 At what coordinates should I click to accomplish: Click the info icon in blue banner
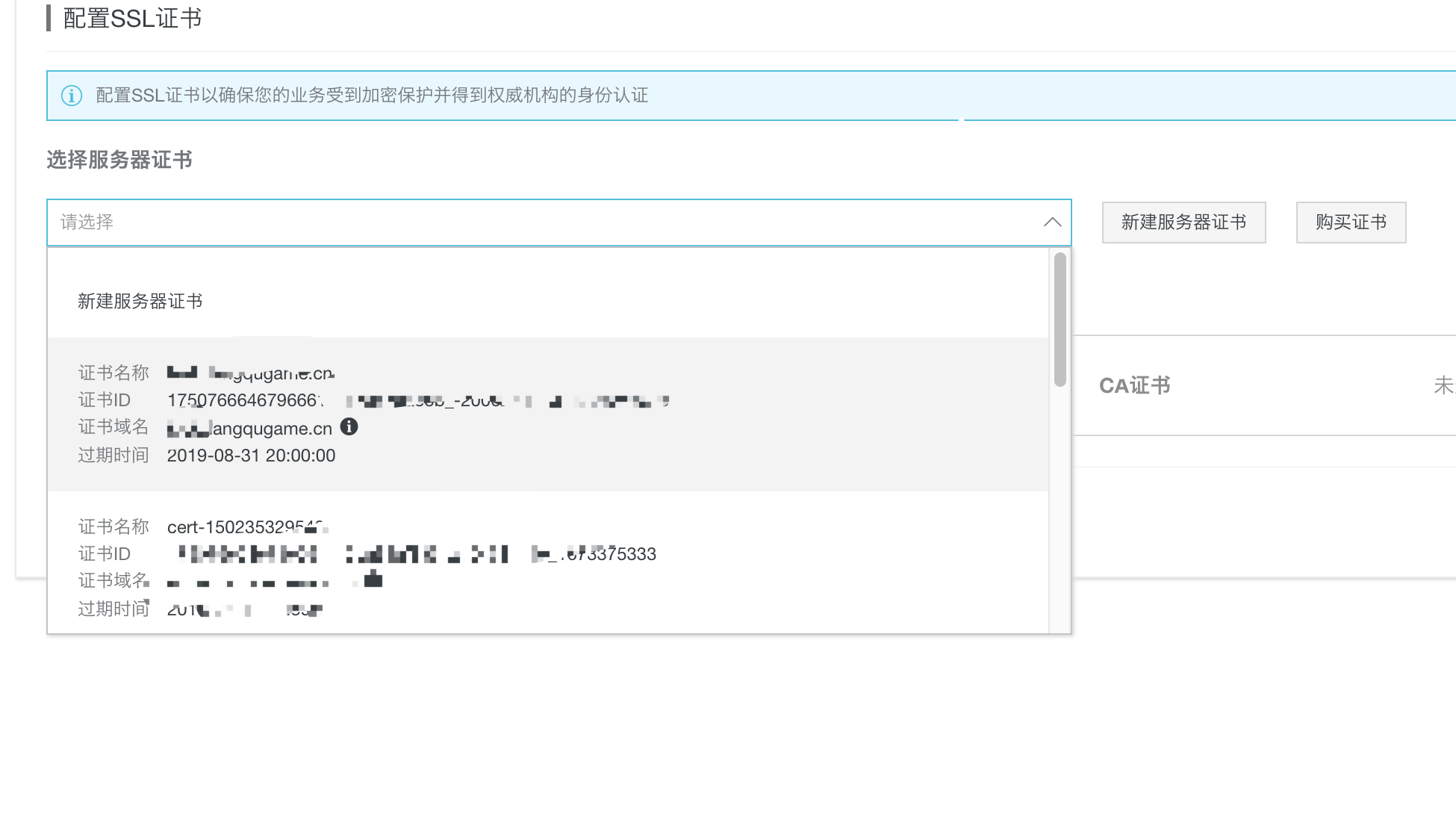pyautogui.click(x=72, y=96)
